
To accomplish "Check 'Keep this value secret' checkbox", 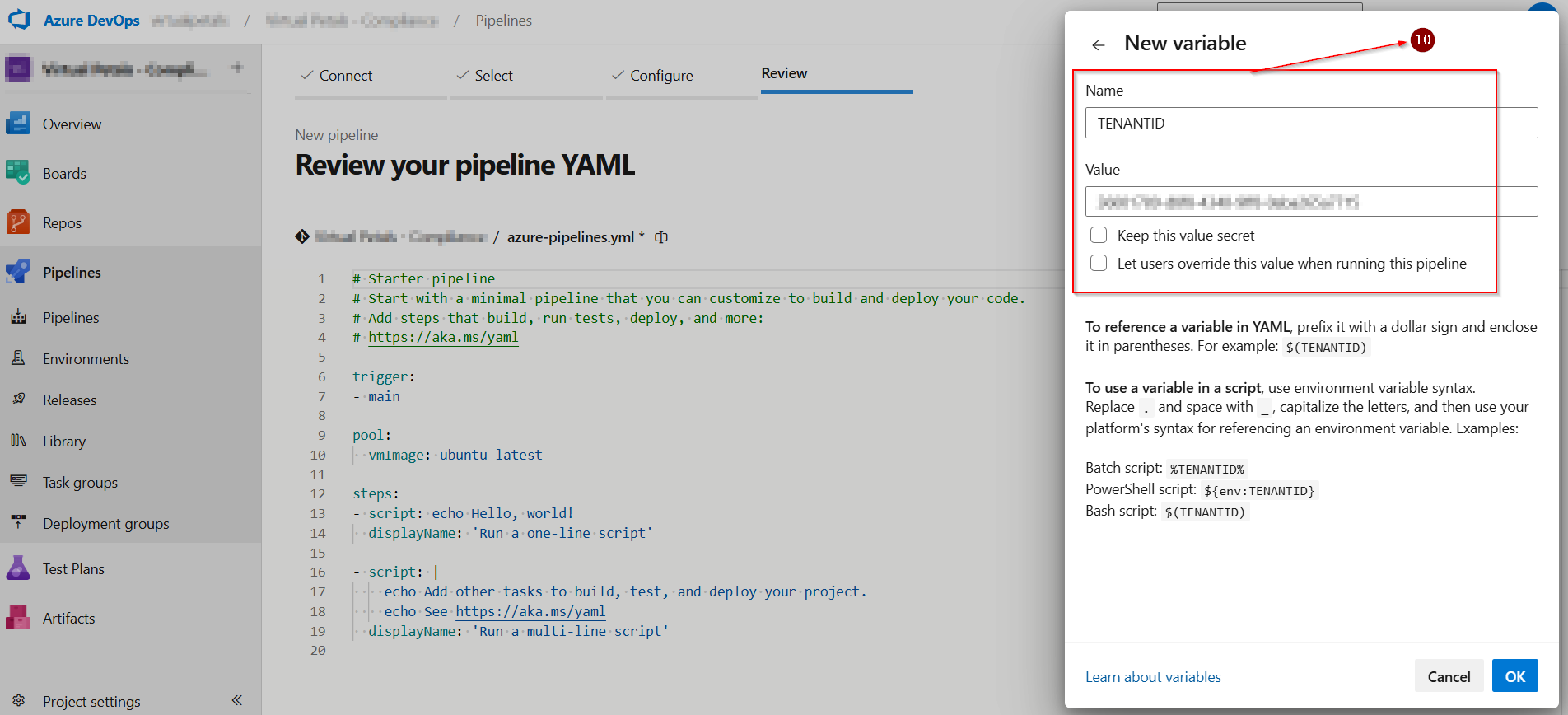I will coord(1099,235).
